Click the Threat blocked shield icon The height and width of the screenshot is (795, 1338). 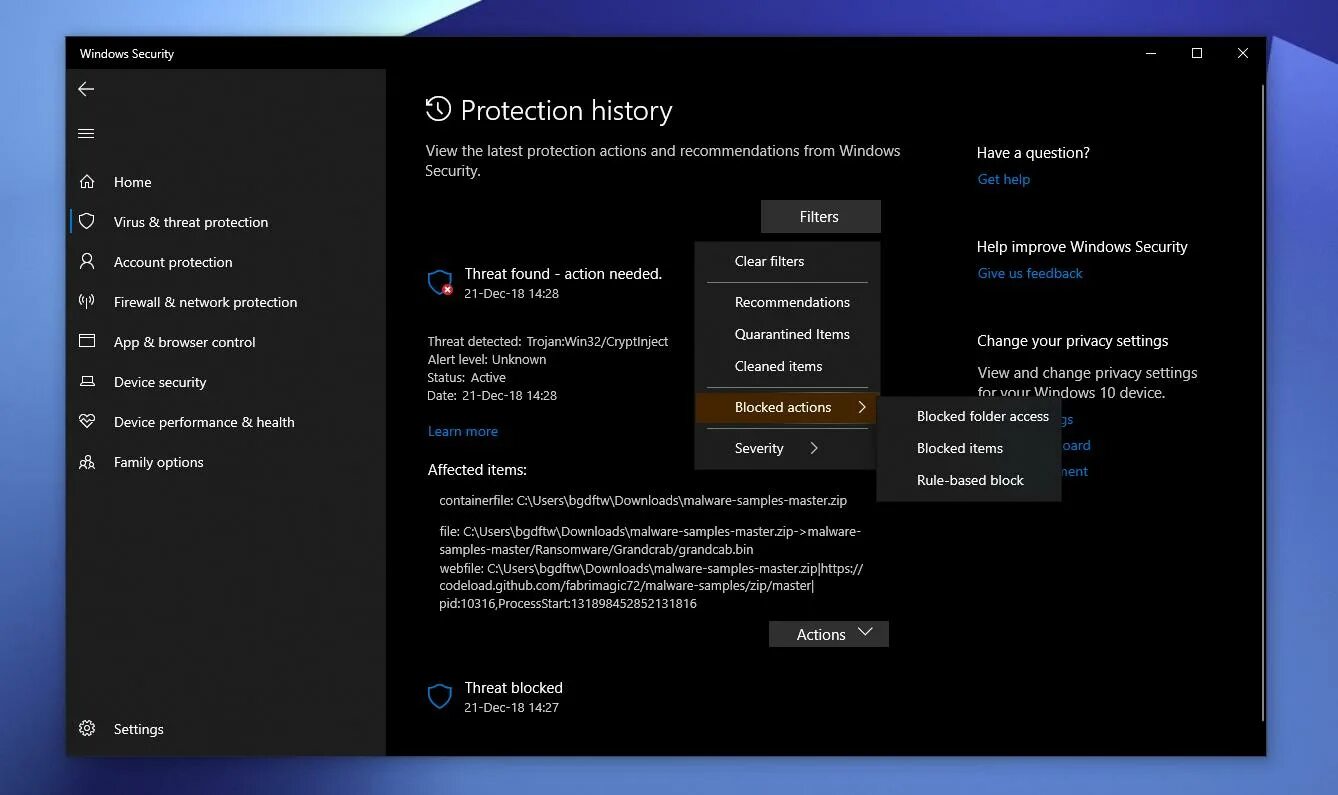click(x=440, y=696)
